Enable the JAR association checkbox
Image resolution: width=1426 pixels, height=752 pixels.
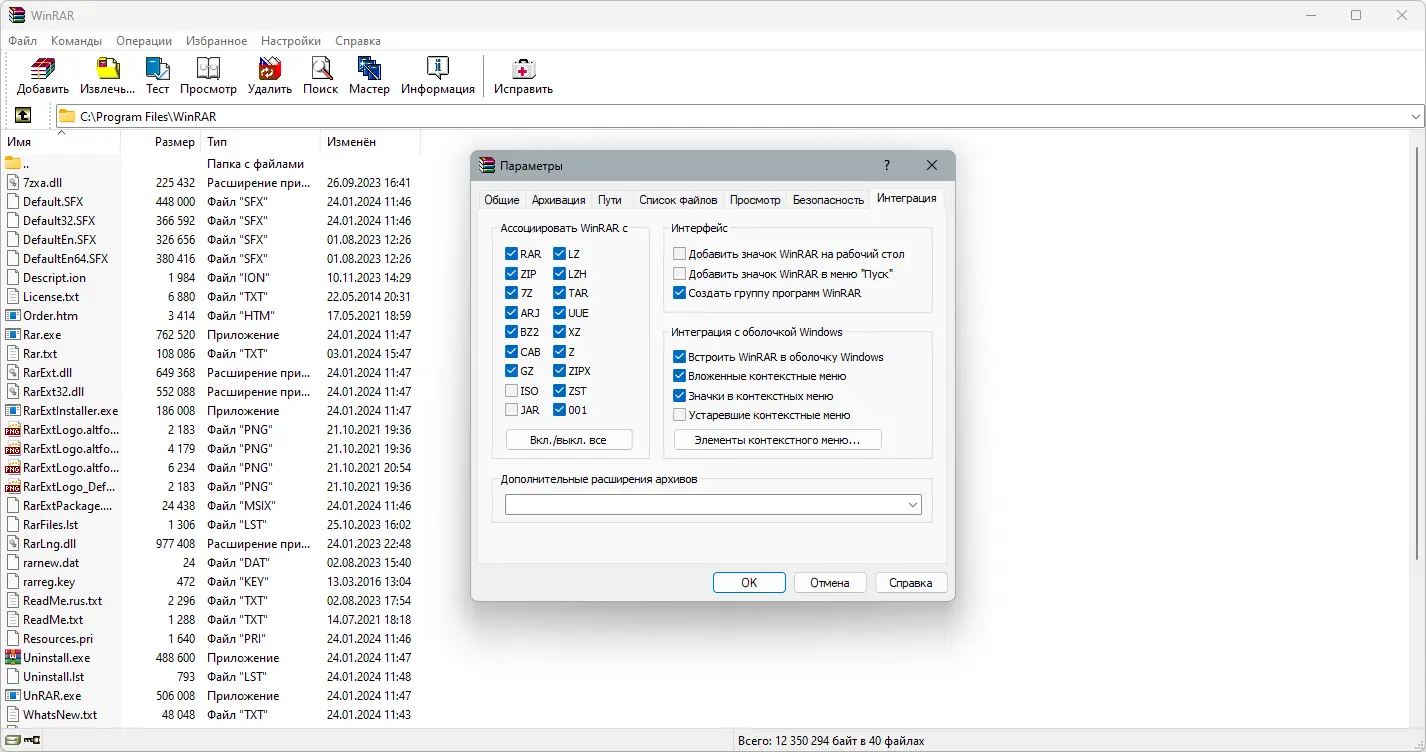(511, 410)
